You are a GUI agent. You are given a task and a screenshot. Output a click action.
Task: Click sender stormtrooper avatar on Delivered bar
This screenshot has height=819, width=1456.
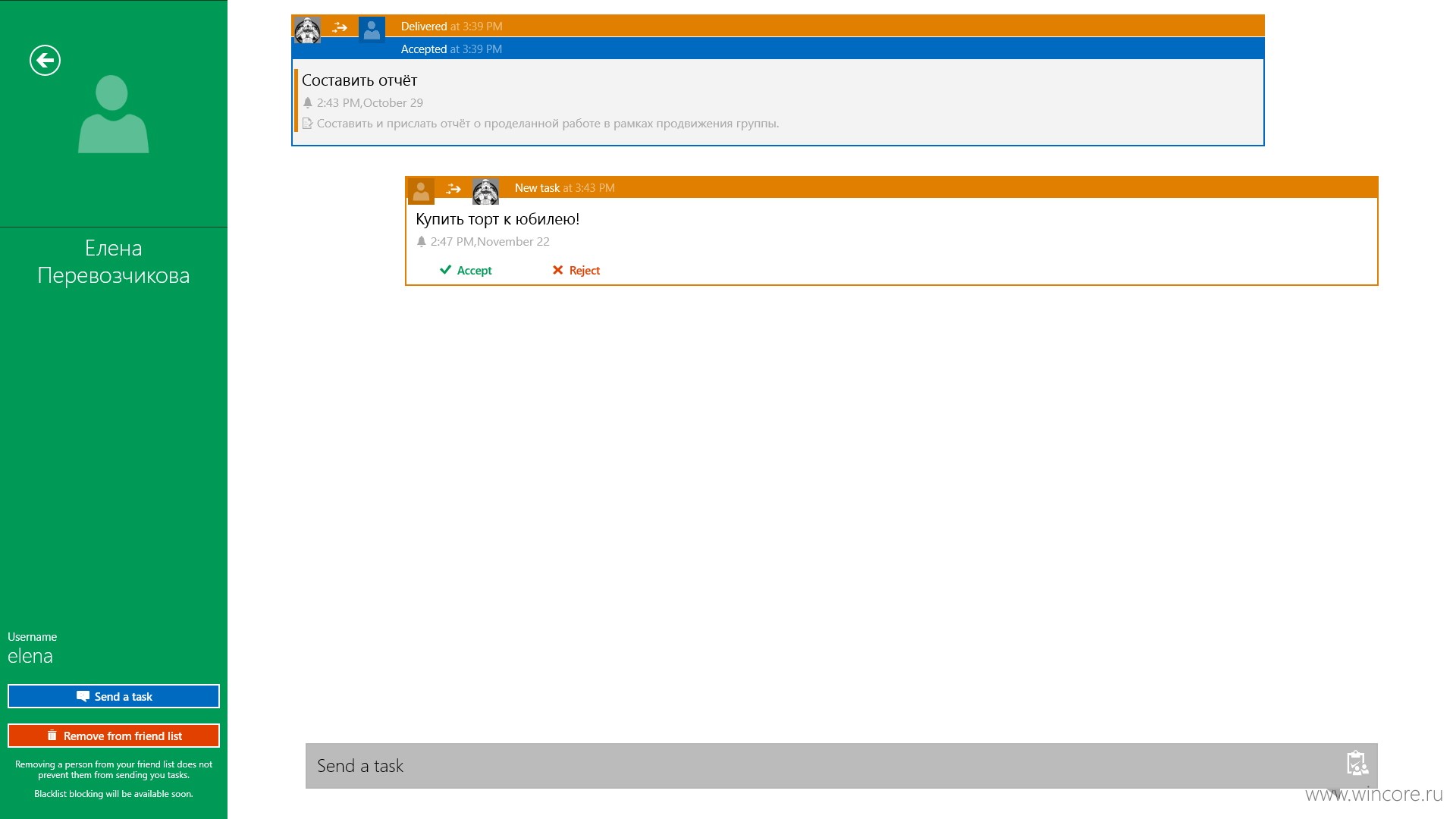tap(307, 30)
